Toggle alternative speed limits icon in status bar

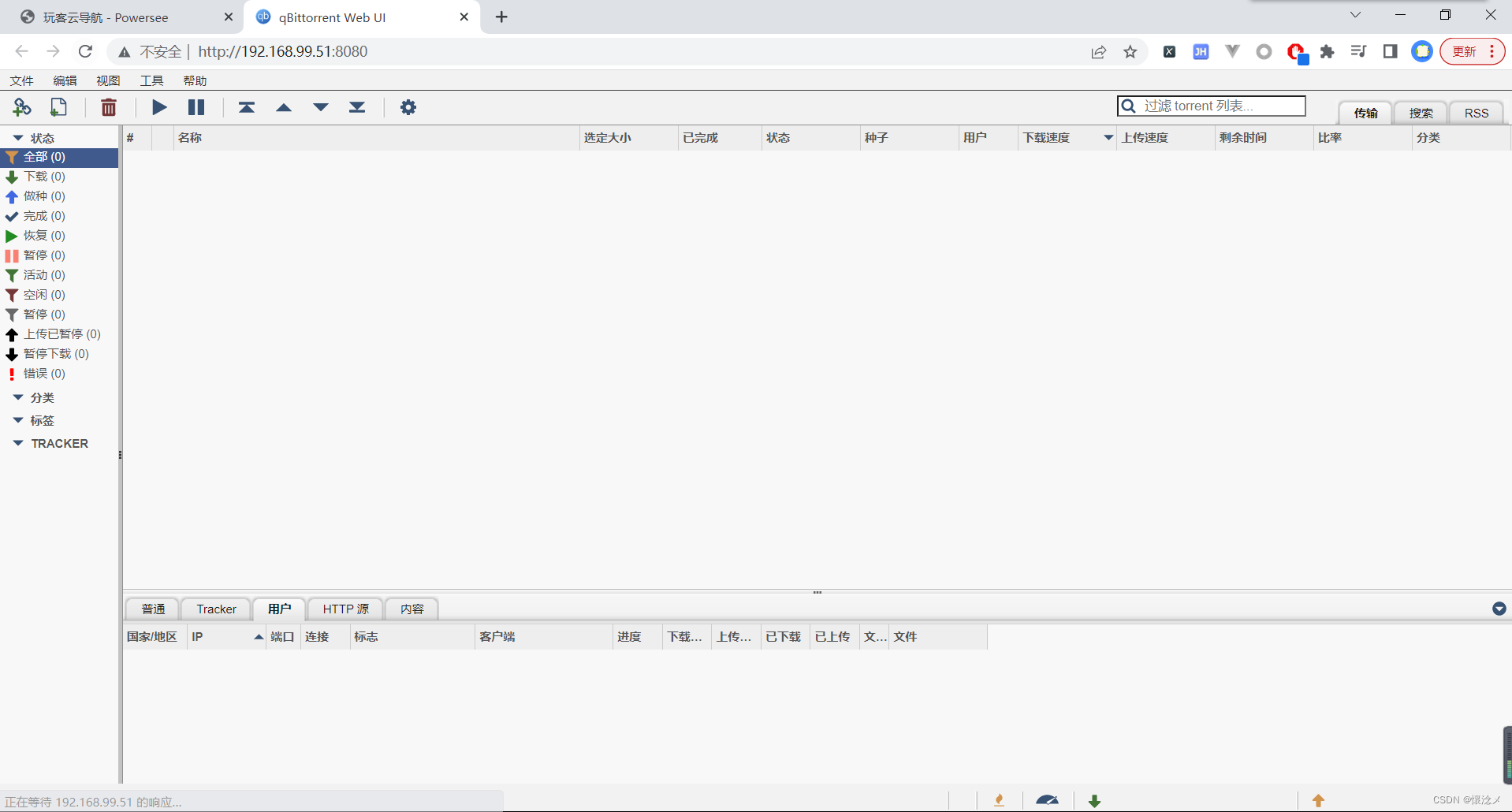pos(1047,800)
